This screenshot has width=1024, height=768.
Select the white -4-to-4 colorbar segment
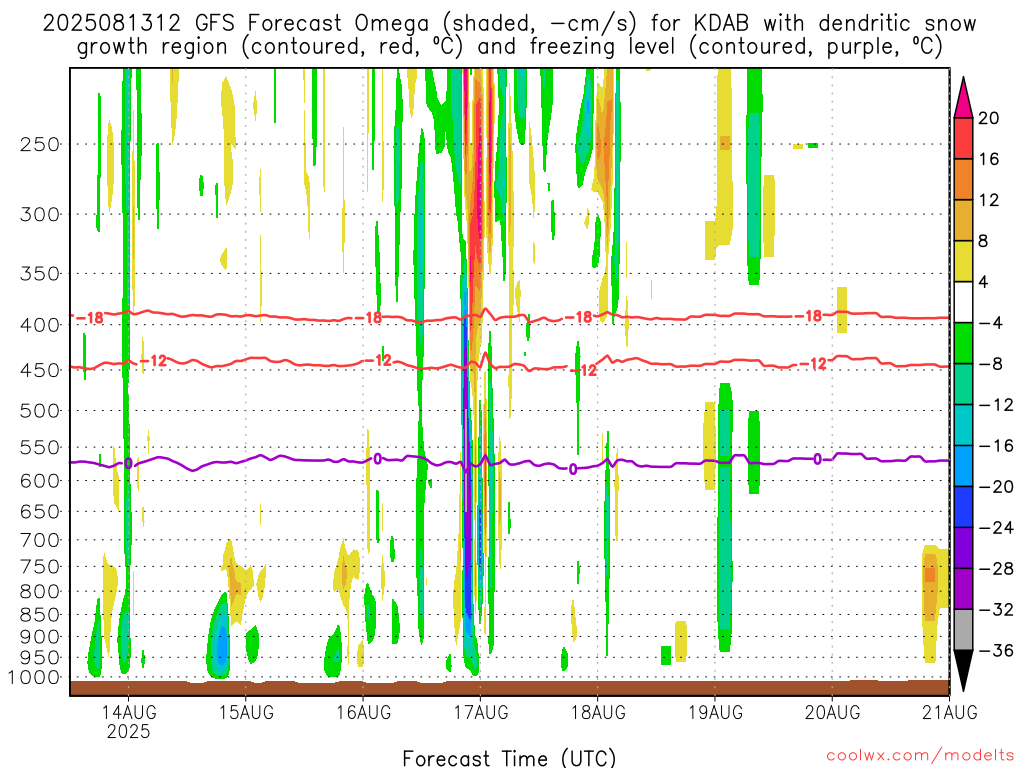963,302
